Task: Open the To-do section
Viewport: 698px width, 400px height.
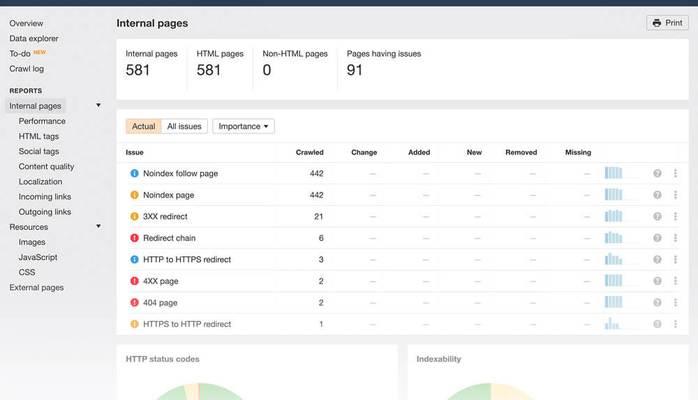Action: (x=20, y=53)
